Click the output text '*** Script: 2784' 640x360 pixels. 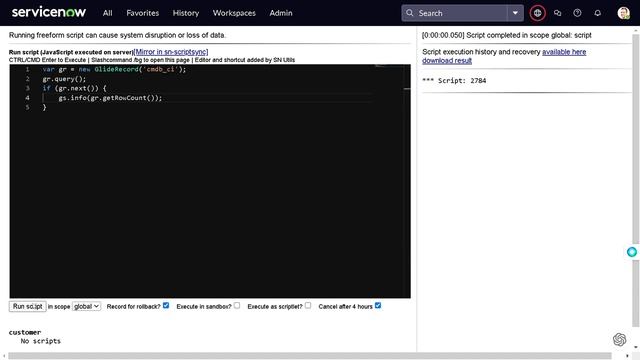coord(454,80)
